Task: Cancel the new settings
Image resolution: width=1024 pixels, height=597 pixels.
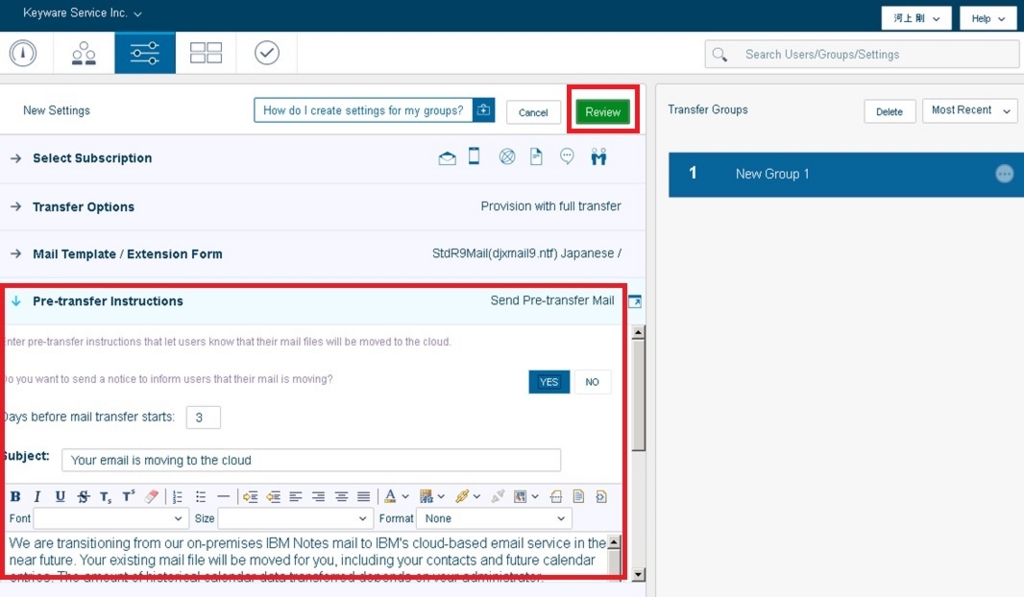Action: 533,112
